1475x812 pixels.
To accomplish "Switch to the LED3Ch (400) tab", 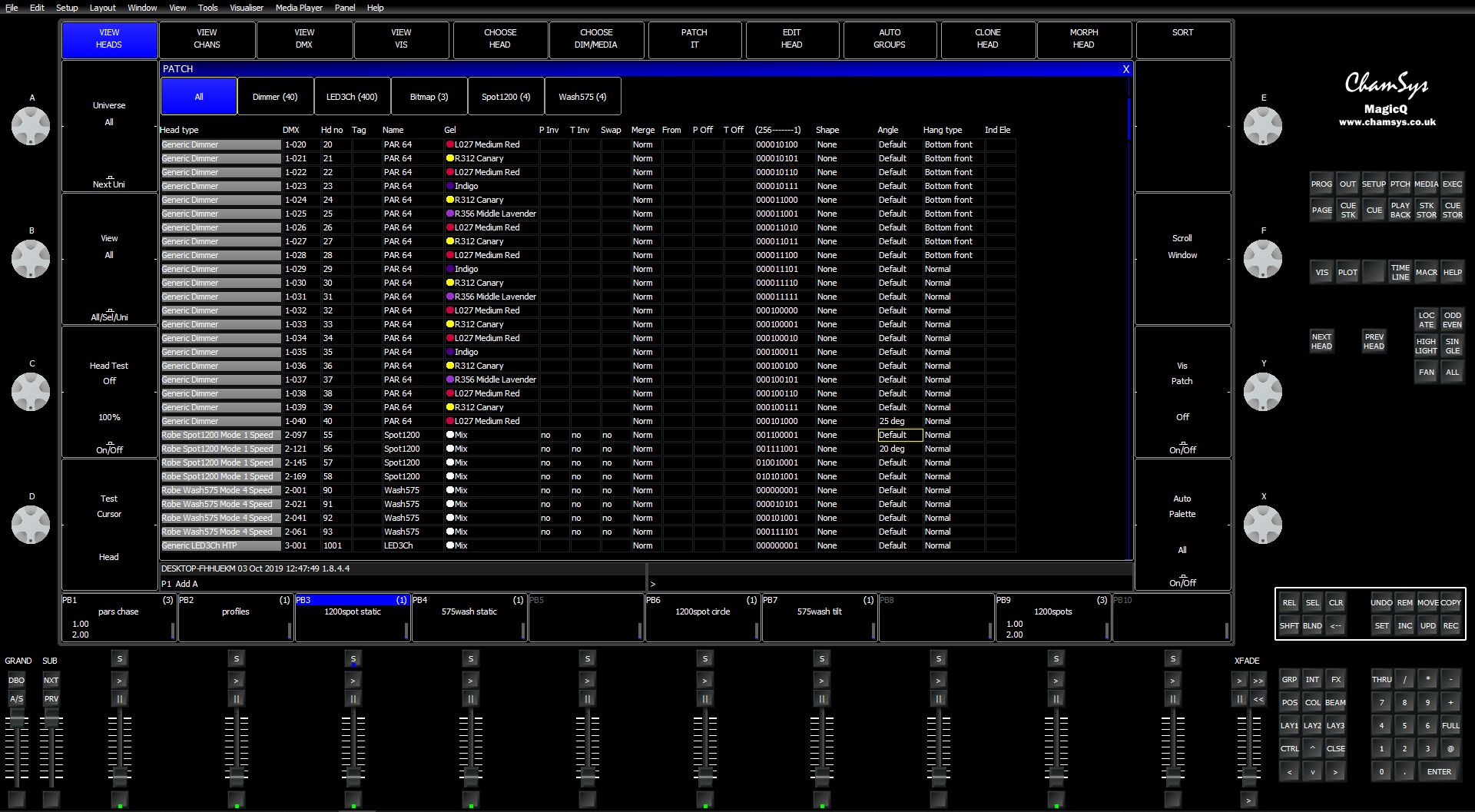I will 352,97.
